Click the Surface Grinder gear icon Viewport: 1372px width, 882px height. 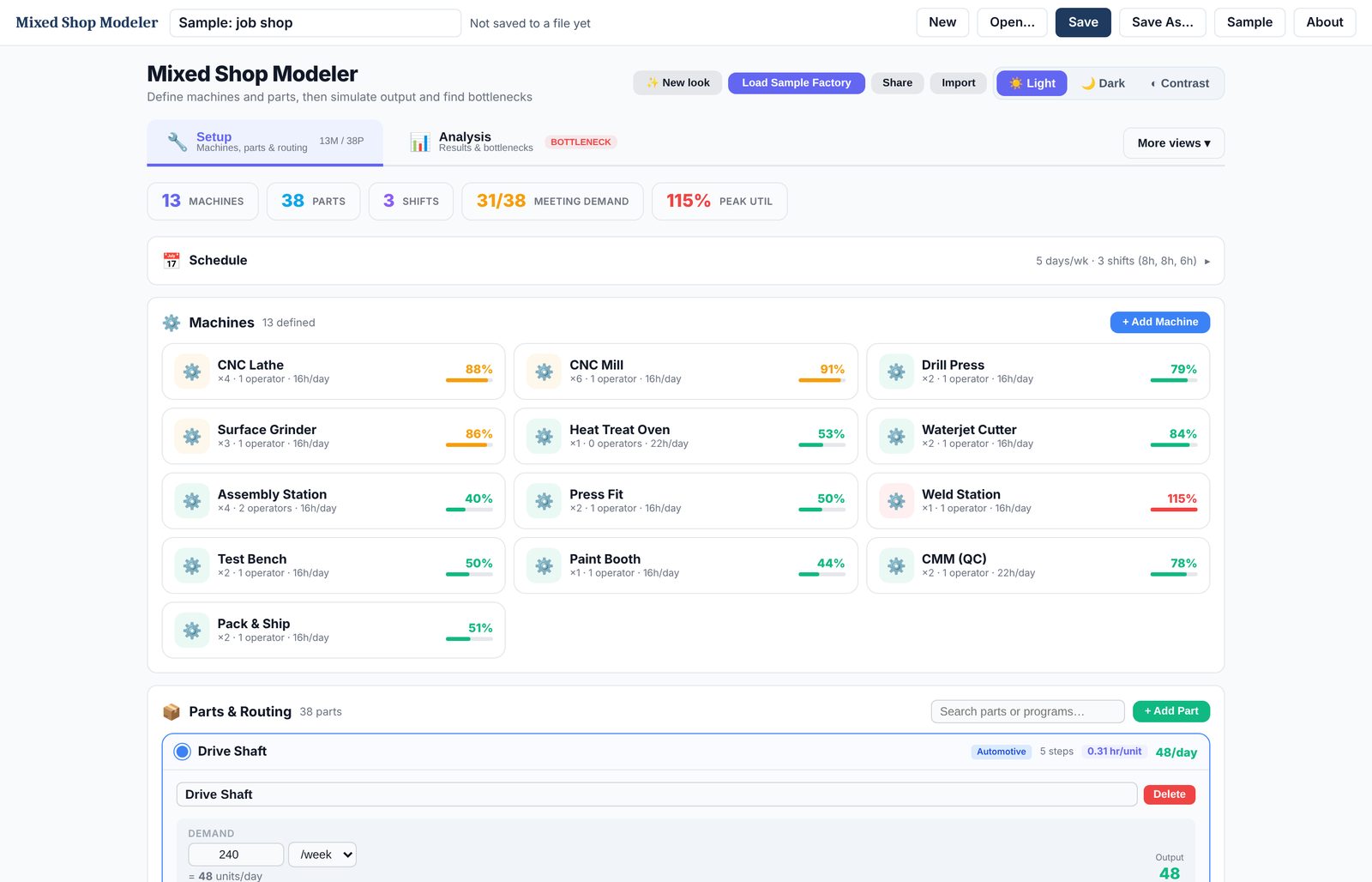pyautogui.click(x=192, y=436)
